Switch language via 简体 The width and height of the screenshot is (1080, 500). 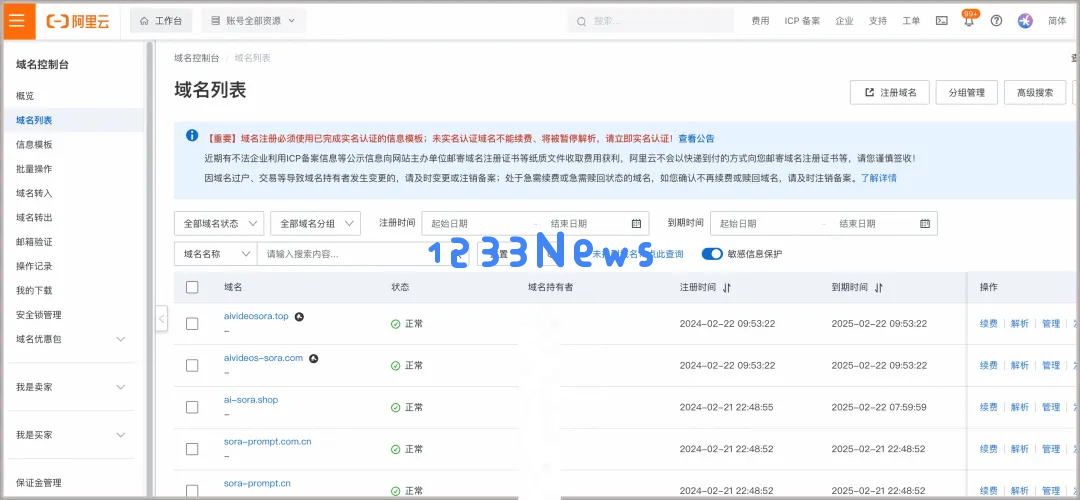pos(1057,21)
